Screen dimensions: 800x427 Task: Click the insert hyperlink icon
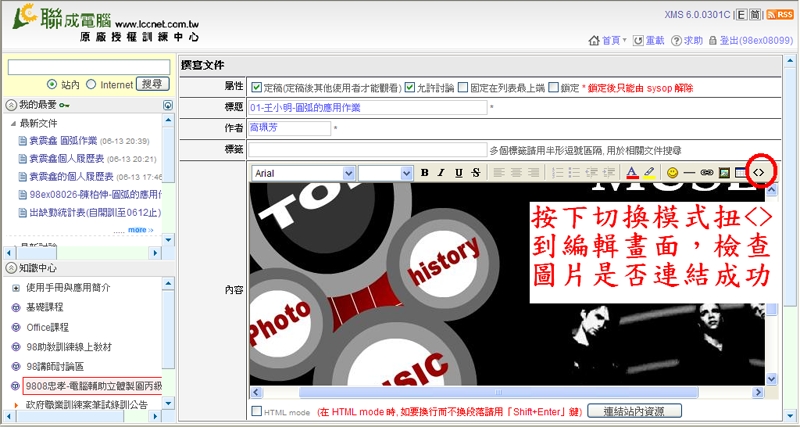pos(706,172)
